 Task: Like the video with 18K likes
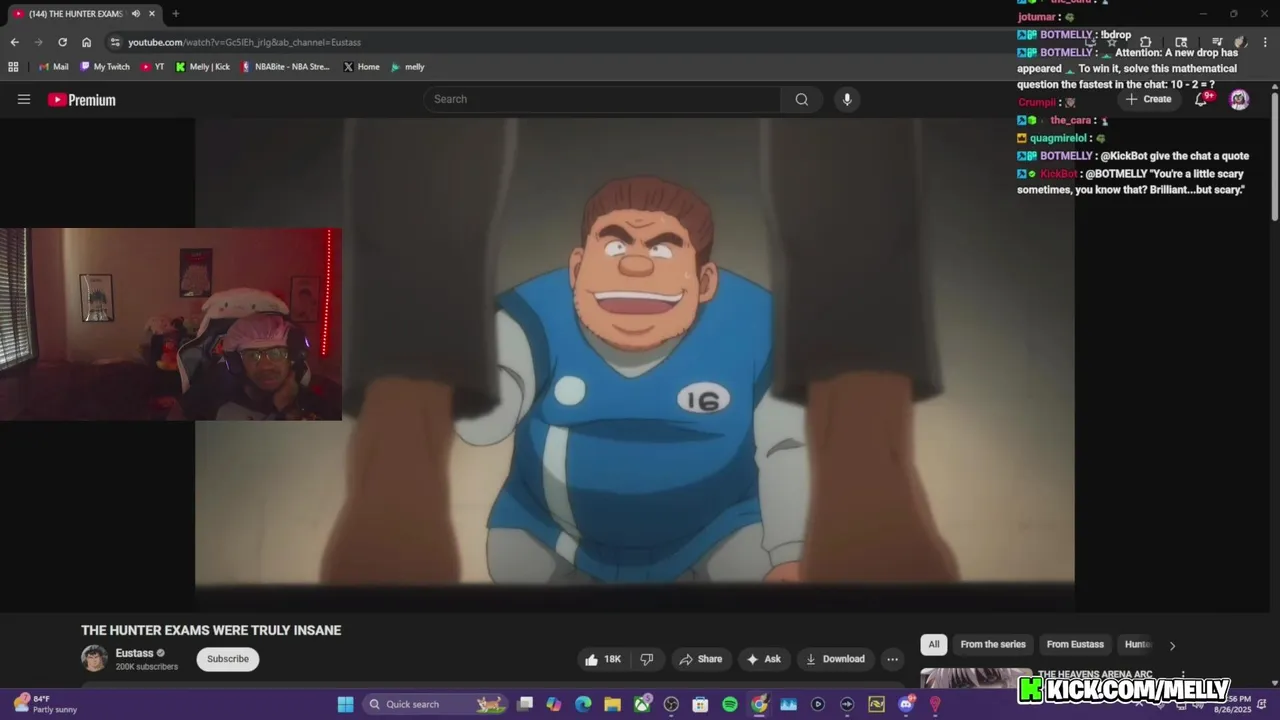coord(603,659)
